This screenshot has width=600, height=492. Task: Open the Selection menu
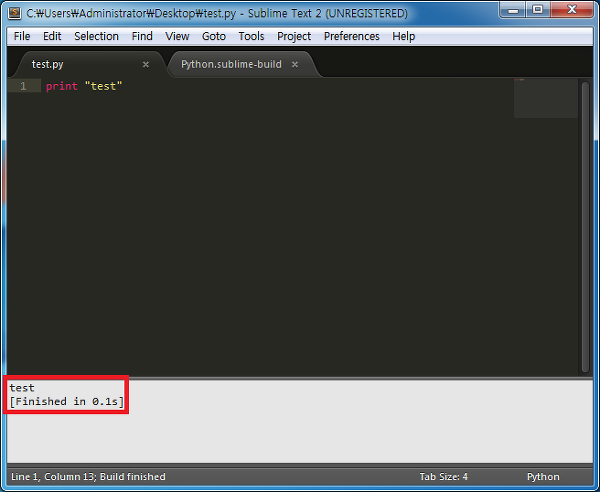pyautogui.click(x=96, y=36)
